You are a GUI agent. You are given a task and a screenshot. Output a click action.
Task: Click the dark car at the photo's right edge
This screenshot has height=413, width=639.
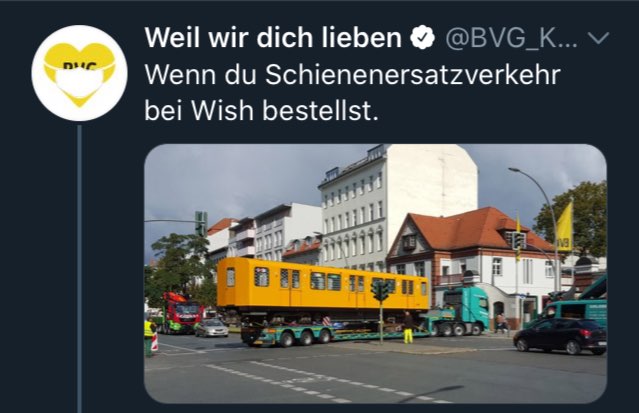560,335
